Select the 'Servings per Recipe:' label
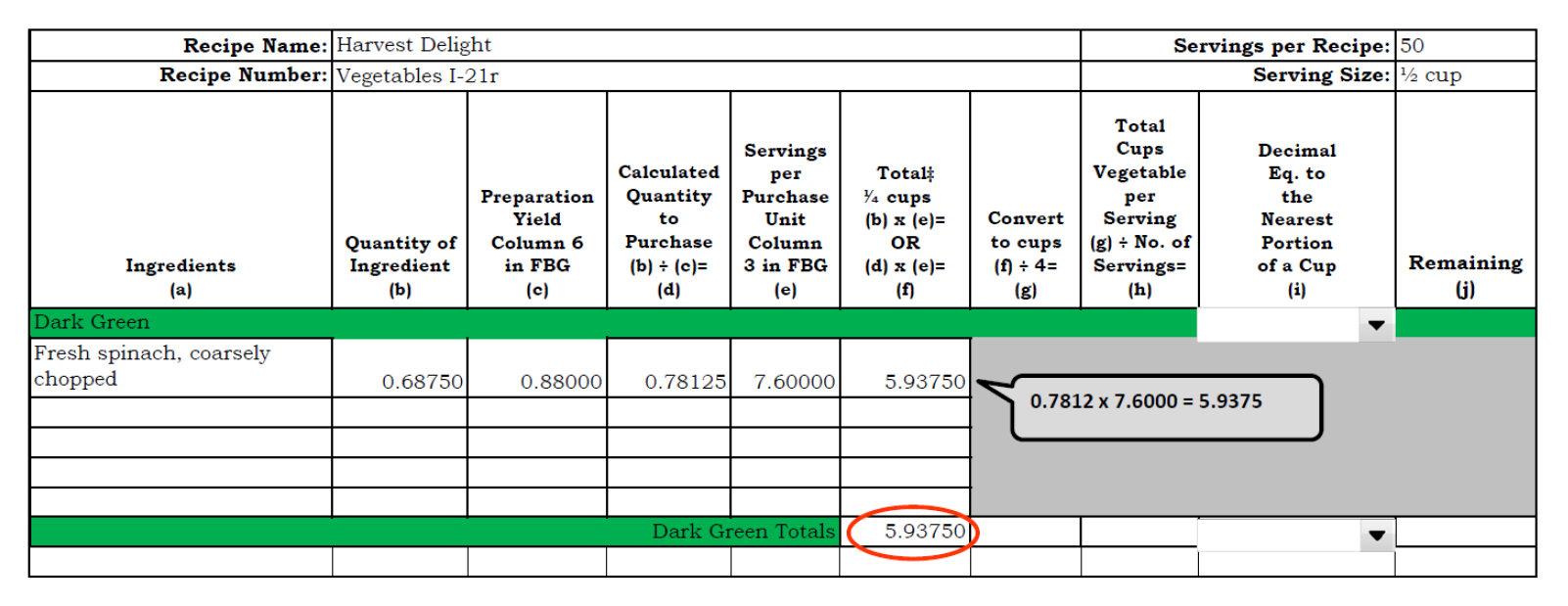The image size is (1568, 606). (1282, 46)
